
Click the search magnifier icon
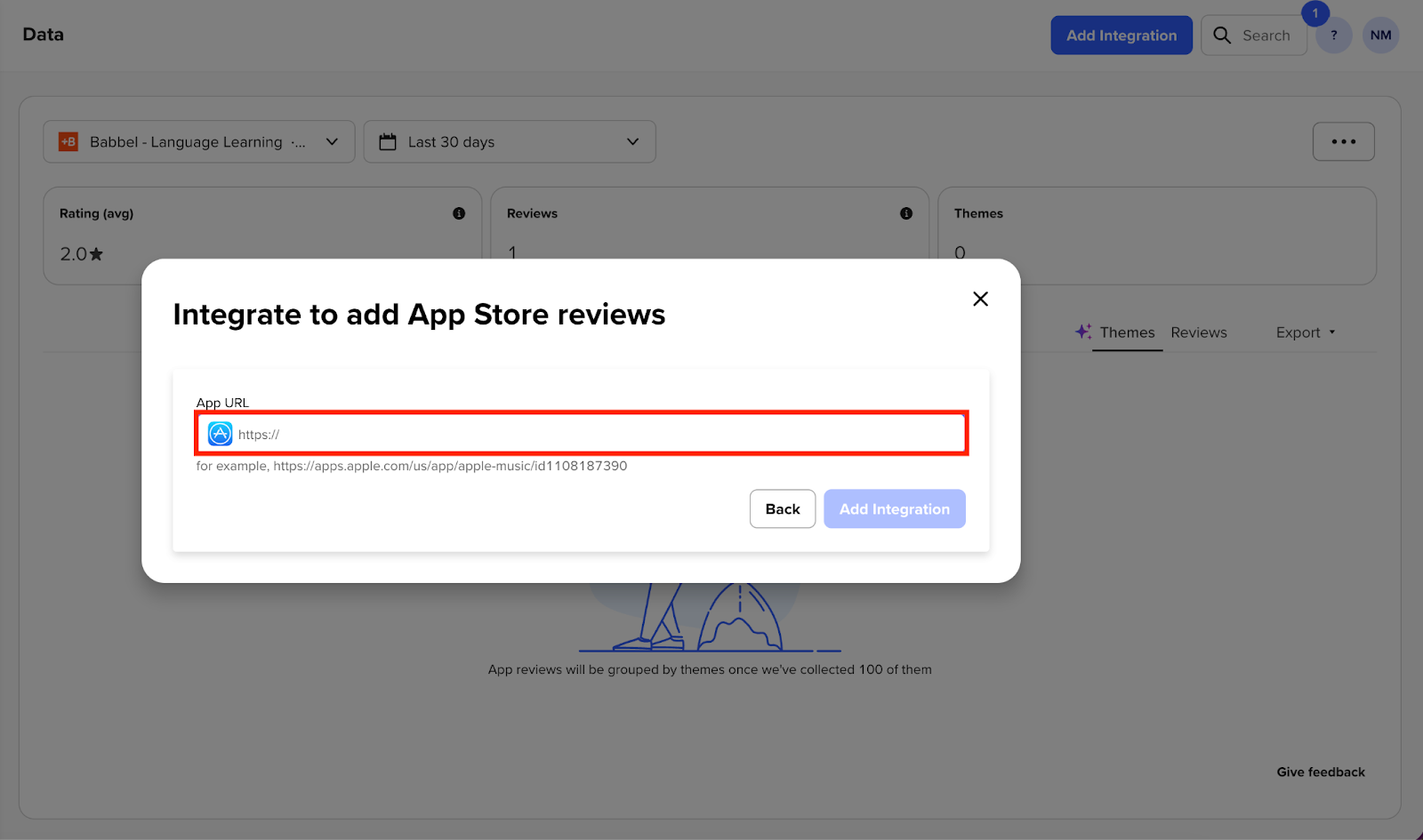[1222, 36]
